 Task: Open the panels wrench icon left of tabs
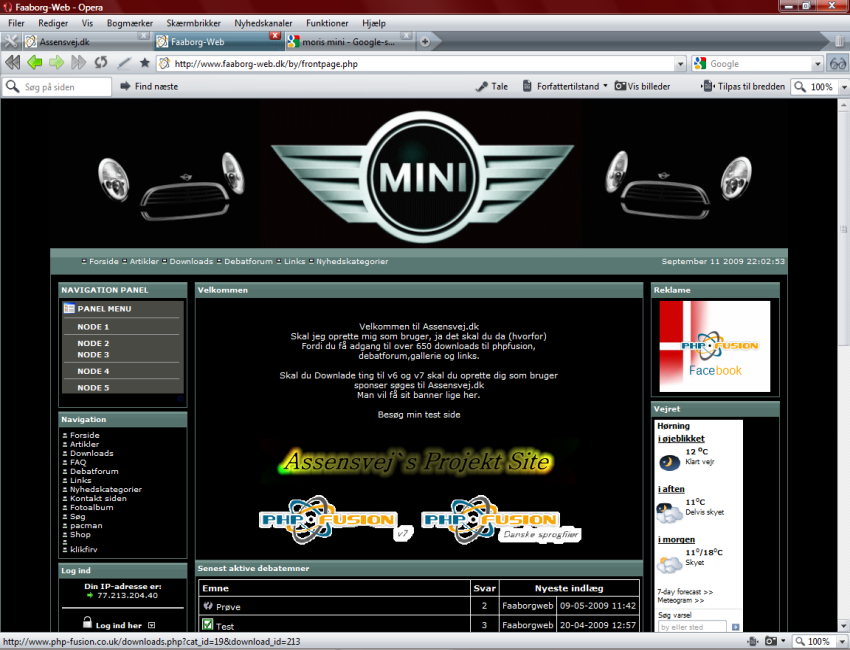click(11, 41)
